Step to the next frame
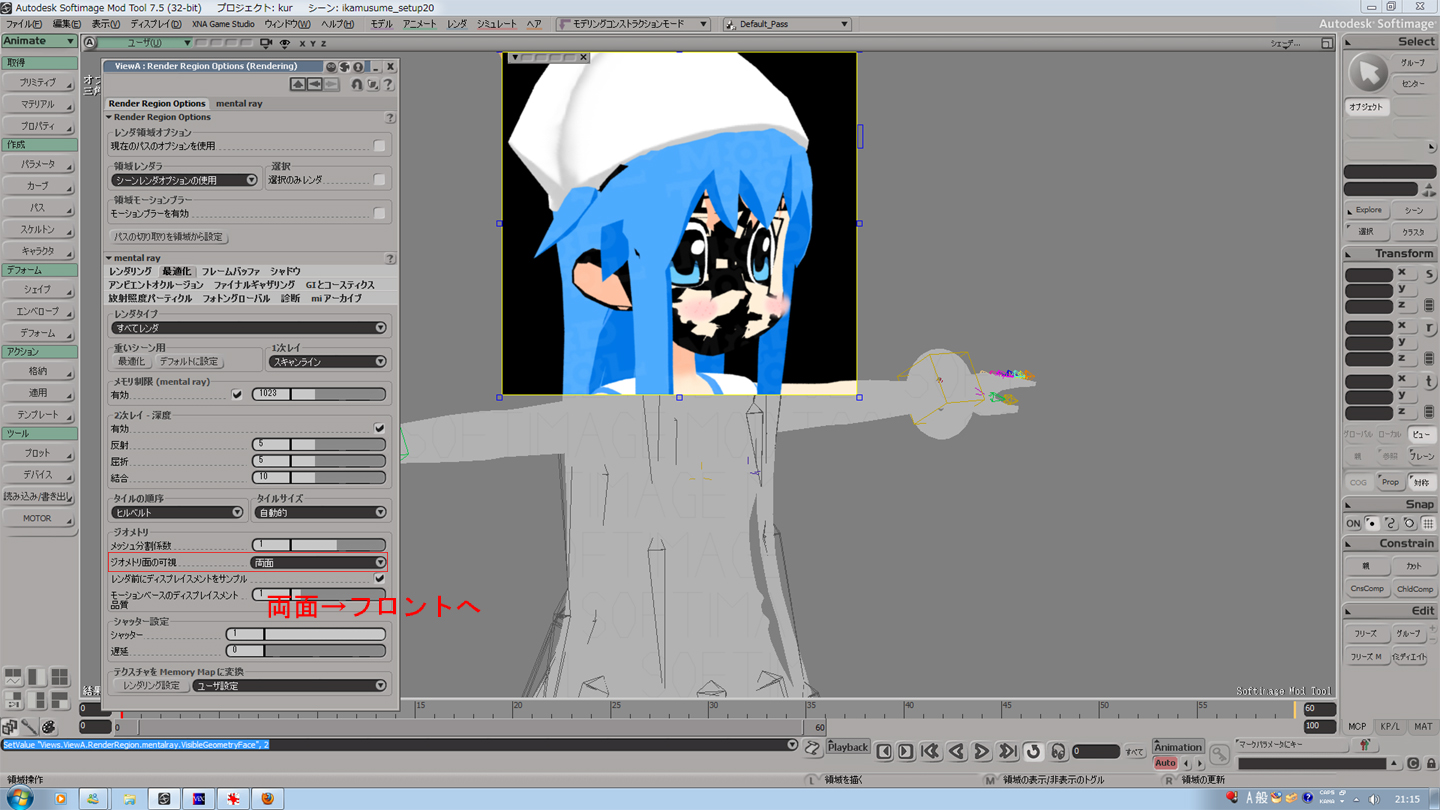 click(906, 751)
